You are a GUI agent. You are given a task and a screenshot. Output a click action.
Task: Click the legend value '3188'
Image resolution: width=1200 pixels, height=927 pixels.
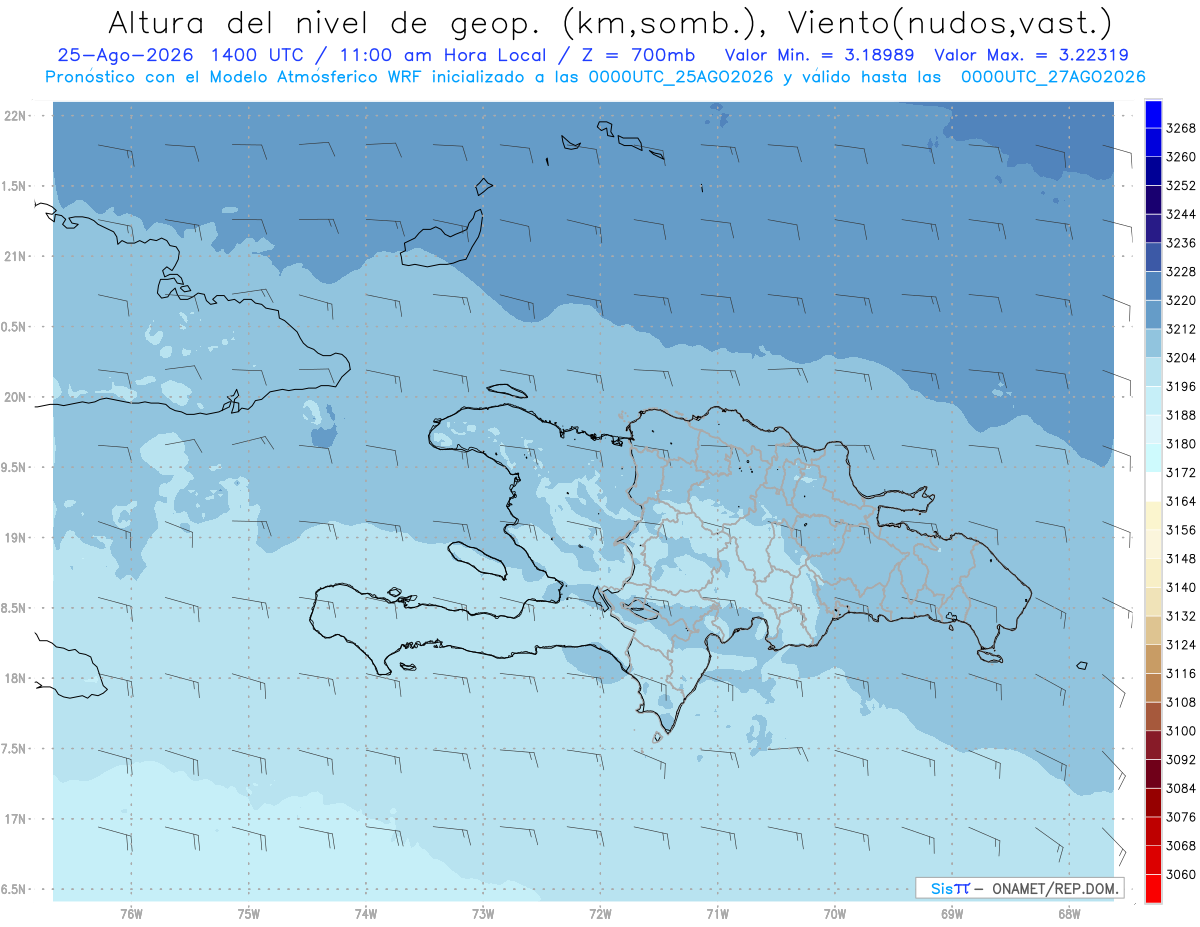coord(1181,415)
